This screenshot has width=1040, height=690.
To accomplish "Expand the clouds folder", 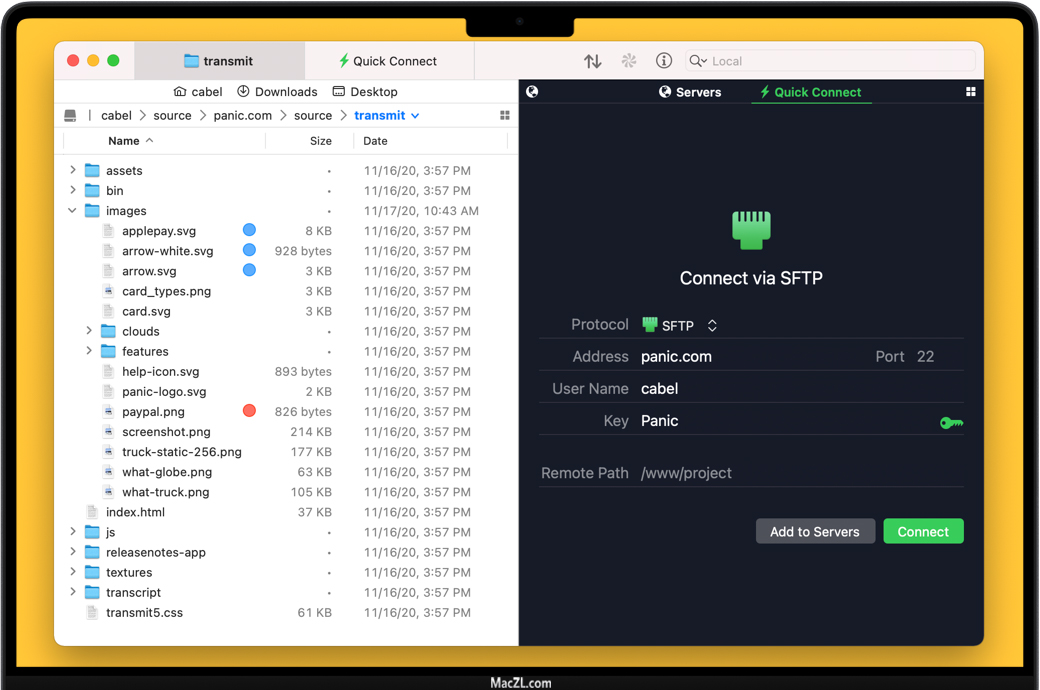I will click(89, 331).
